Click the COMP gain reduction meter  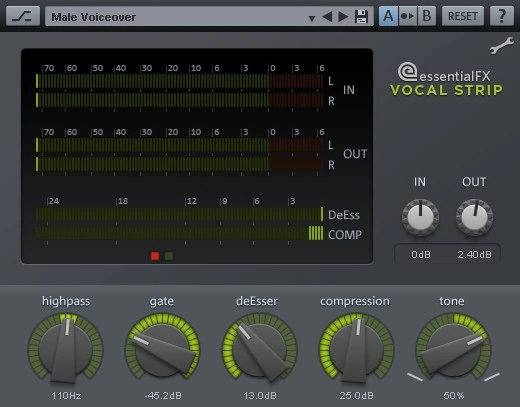point(179,233)
